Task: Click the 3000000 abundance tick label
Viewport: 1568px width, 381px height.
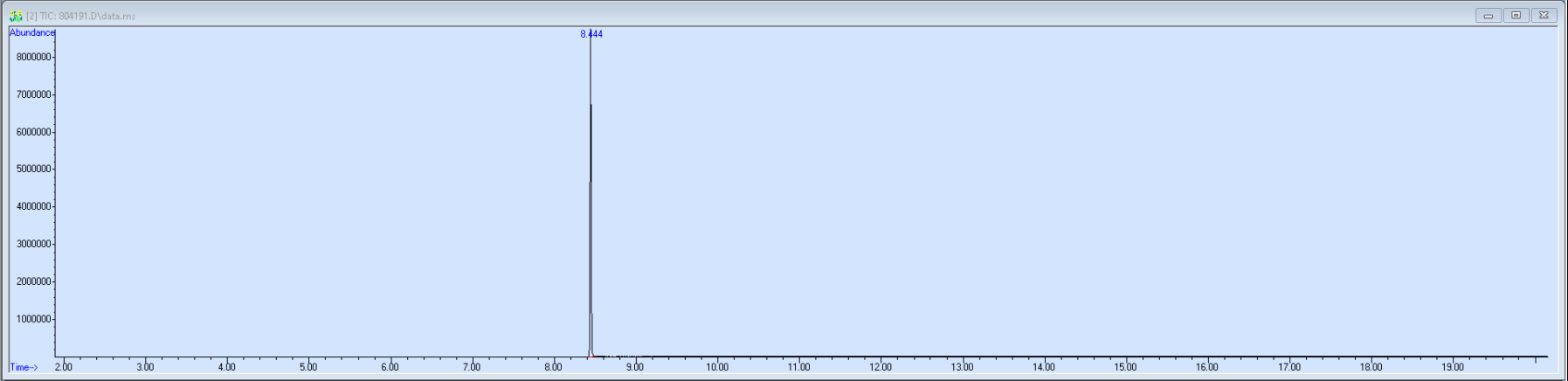Action: click(x=34, y=244)
